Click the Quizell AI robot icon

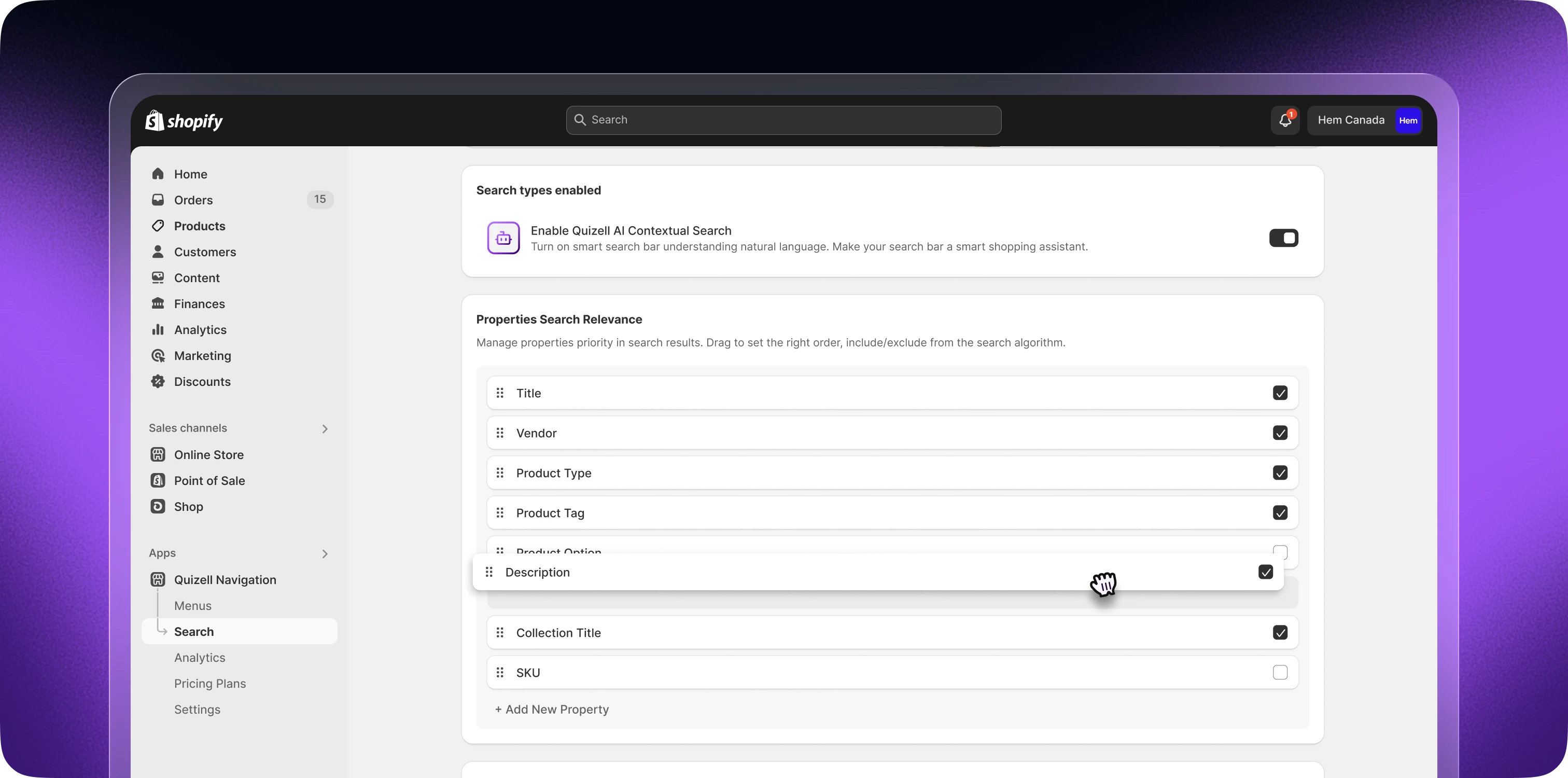point(503,238)
